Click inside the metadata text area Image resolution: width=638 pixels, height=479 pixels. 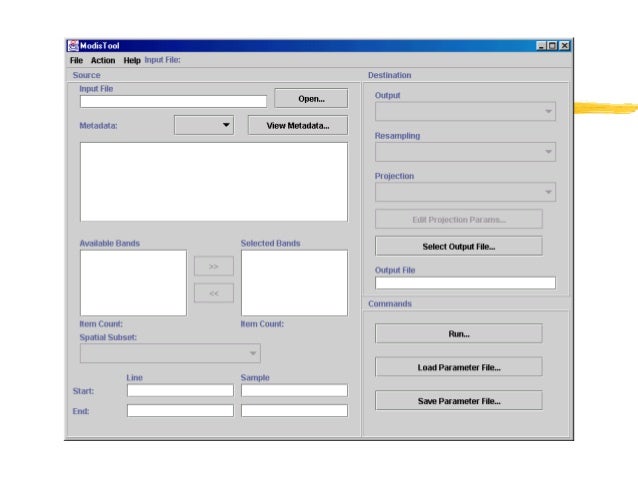pyautogui.click(x=214, y=182)
